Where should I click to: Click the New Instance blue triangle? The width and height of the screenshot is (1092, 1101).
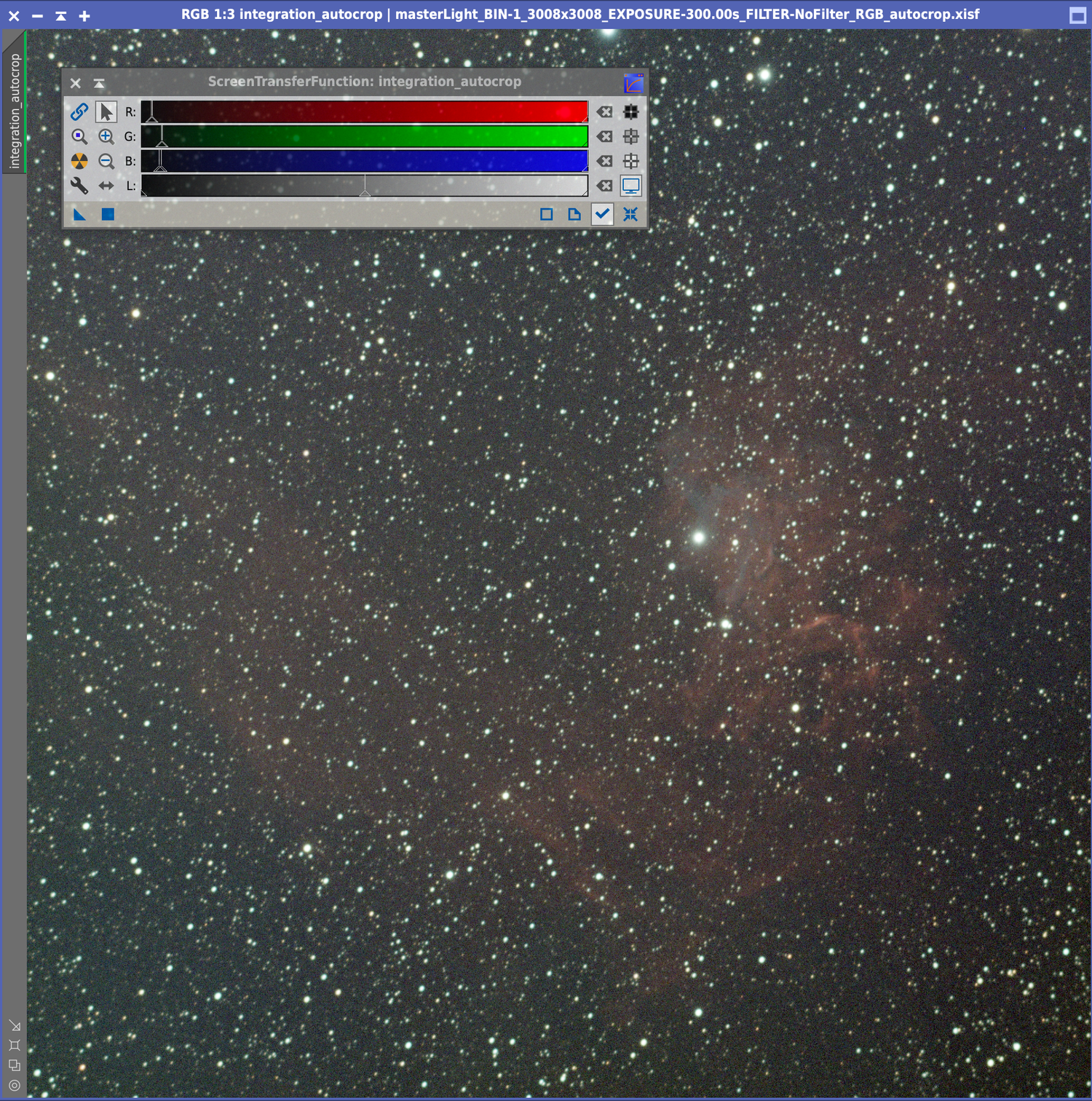[79, 214]
